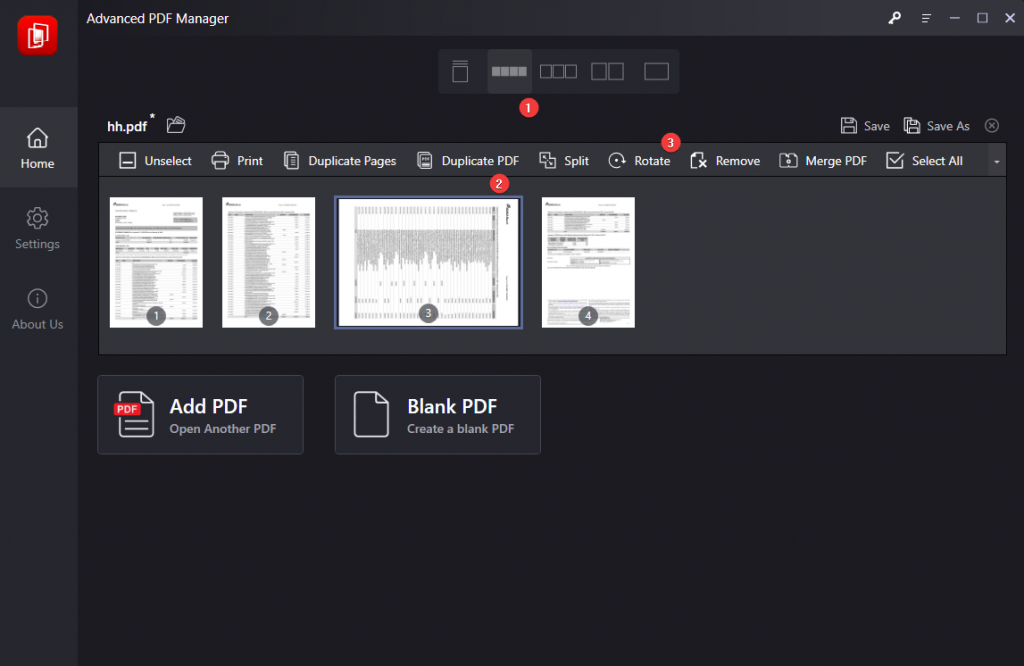Save changes to hh.pdf
This screenshot has width=1024, height=666.
[864, 125]
